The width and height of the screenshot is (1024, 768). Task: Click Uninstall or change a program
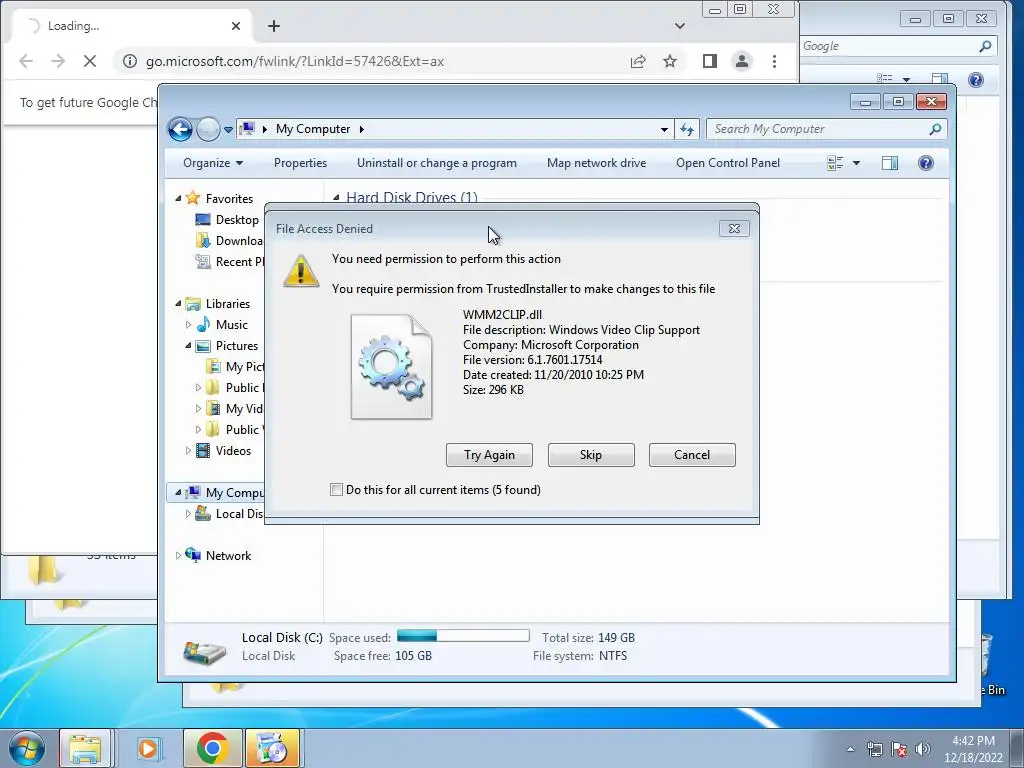click(x=437, y=163)
